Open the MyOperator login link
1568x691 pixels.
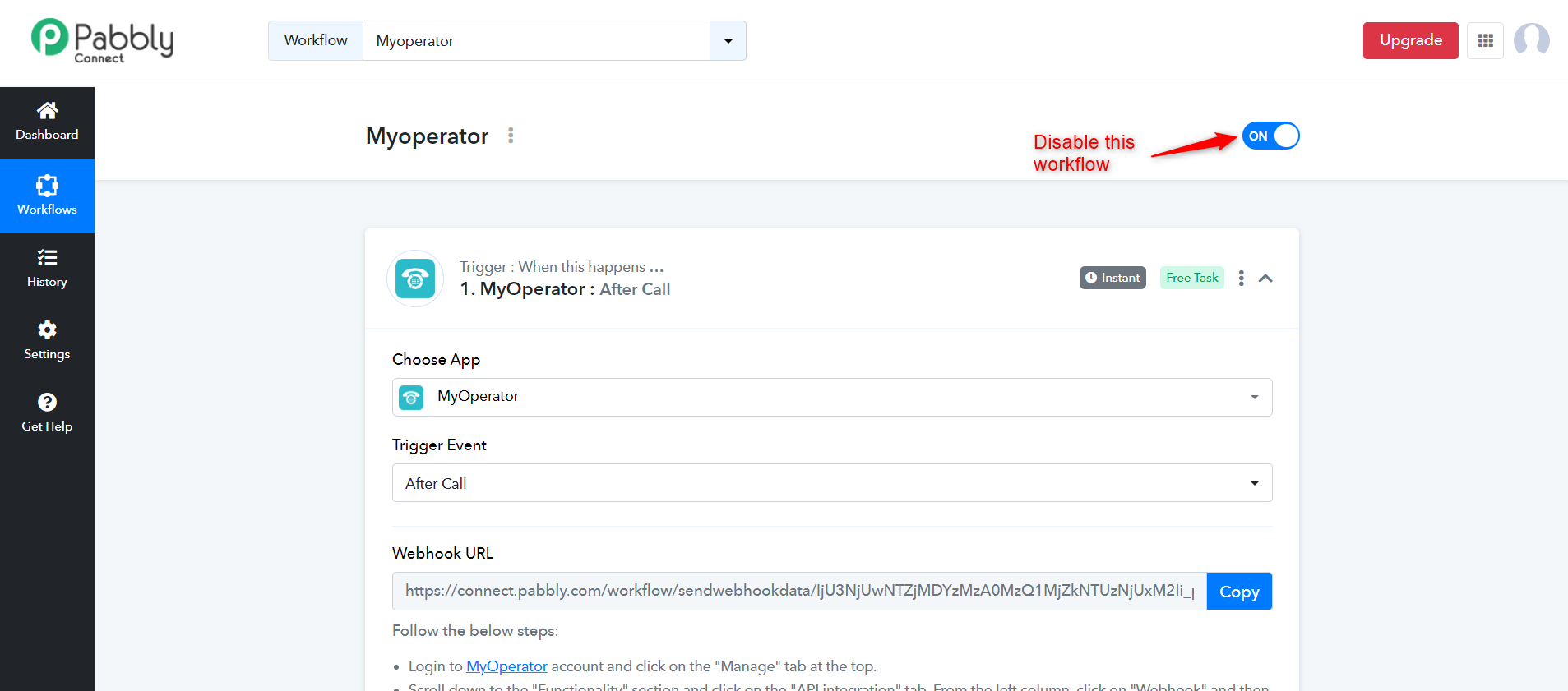pos(506,666)
